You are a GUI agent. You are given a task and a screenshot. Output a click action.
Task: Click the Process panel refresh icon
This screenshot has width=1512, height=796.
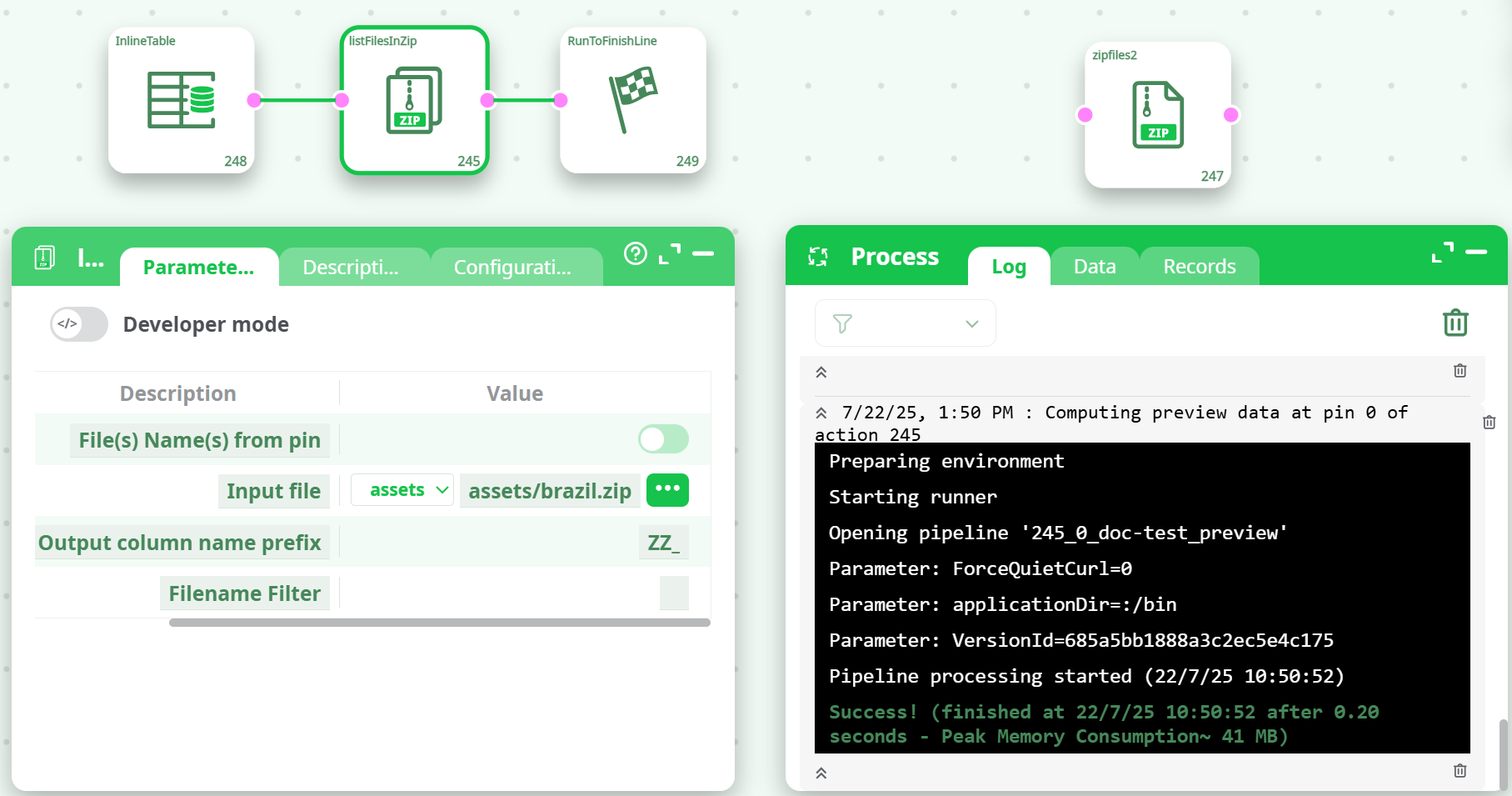818,257
